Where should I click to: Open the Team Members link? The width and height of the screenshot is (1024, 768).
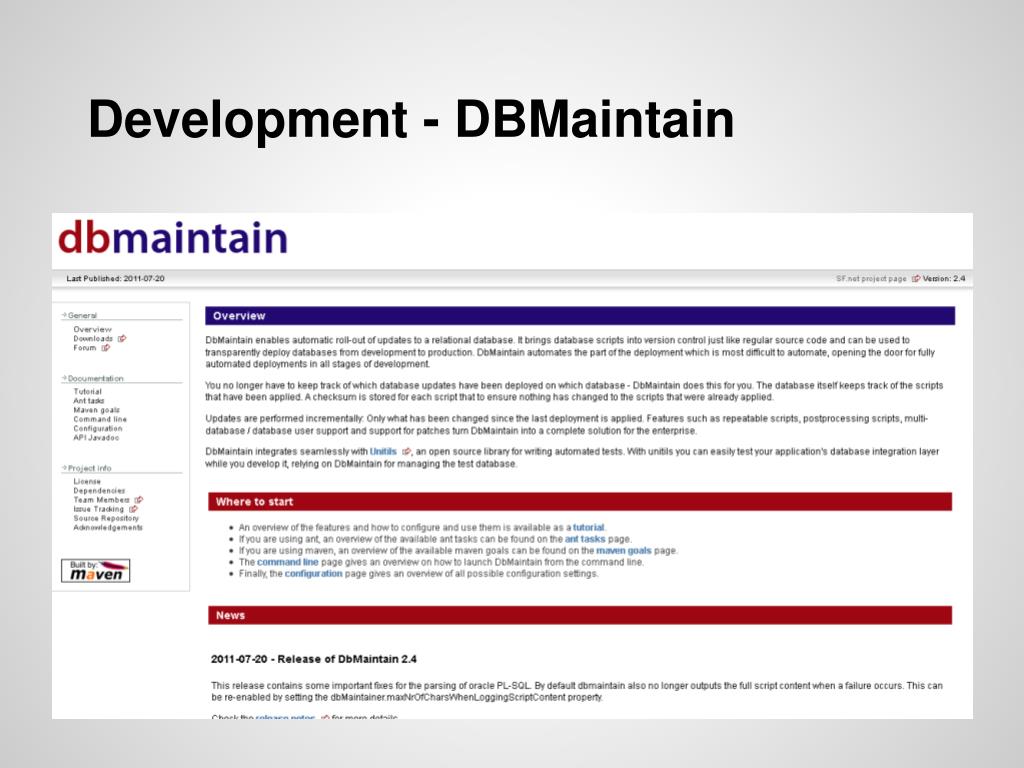pyautogui.click(x=101, y=500)
